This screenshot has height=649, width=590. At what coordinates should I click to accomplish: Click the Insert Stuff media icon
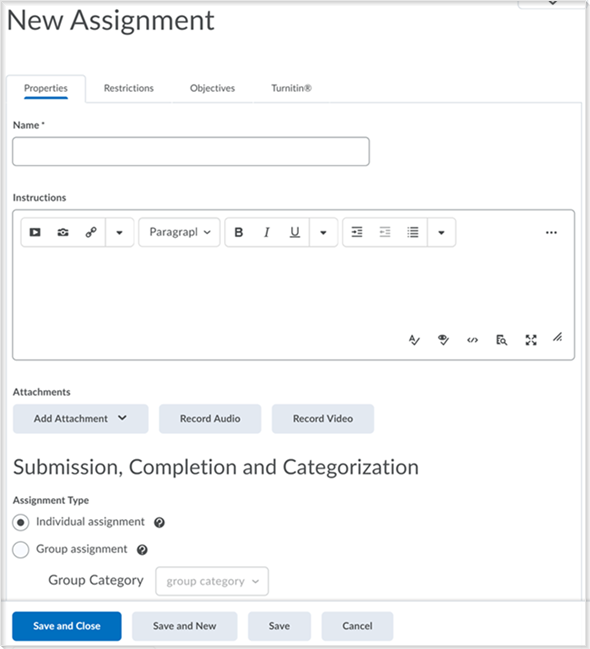coord(35,232)
